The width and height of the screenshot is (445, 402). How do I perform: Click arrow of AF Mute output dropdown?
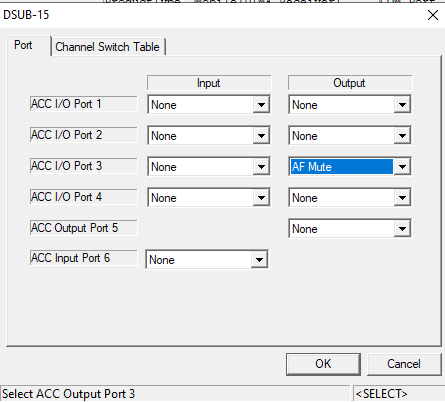tap(402, 167)
